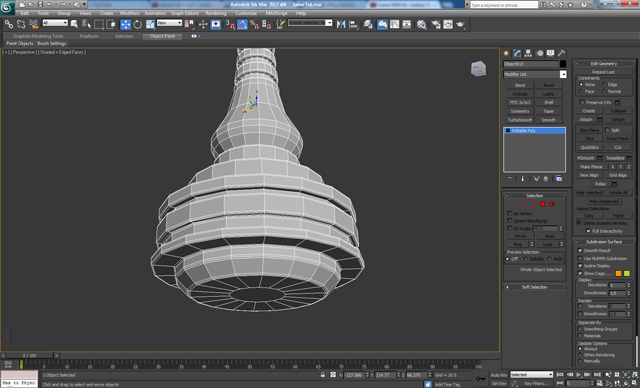Switch to the Display command panel

(x=551, y=53)
